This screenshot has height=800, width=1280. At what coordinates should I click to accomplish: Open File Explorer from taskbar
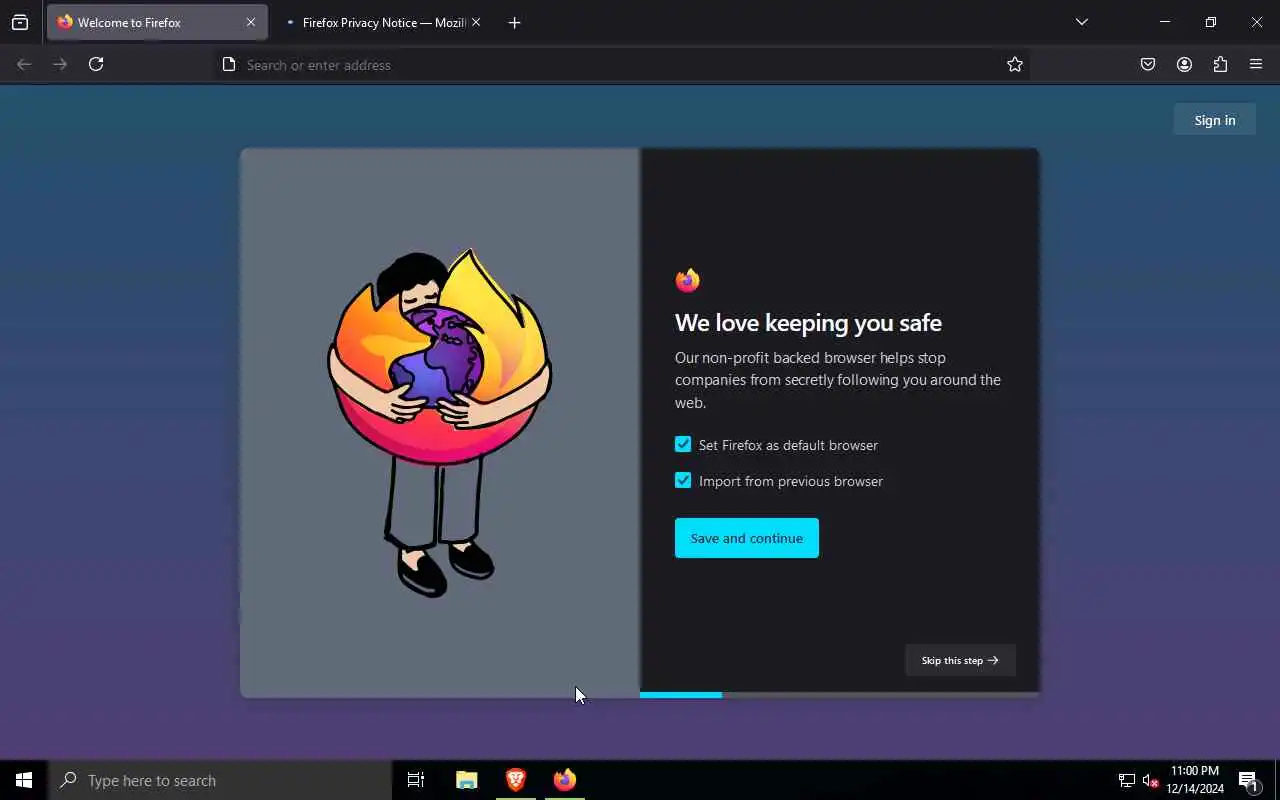(466, 780)
